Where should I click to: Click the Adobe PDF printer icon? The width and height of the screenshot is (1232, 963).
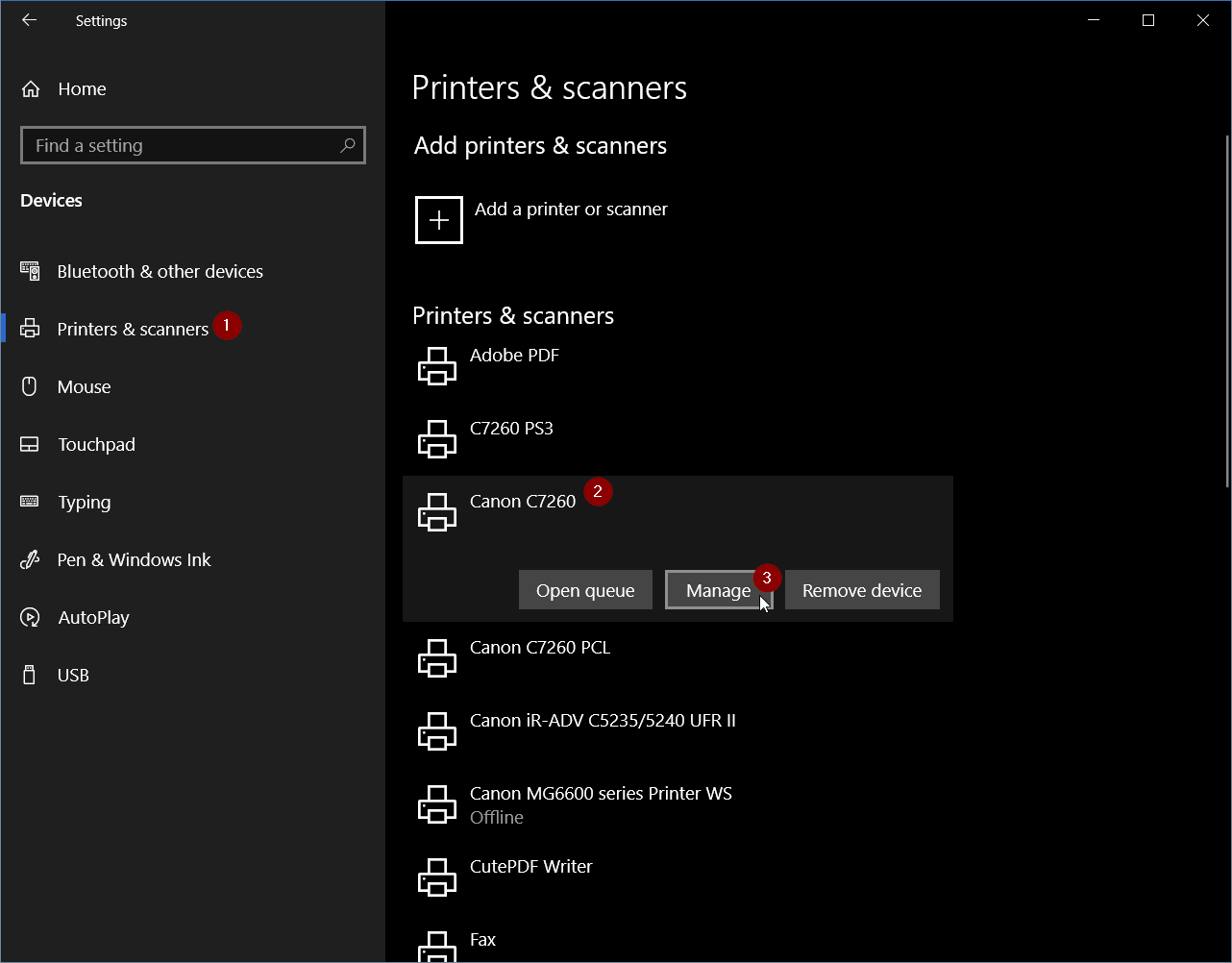(437, 366)
